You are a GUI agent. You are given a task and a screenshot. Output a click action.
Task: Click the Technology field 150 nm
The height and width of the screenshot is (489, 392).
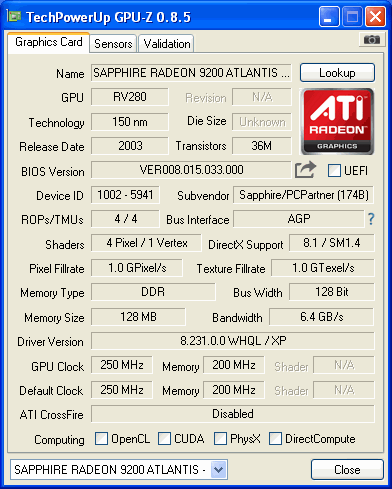tap(130, 122)
